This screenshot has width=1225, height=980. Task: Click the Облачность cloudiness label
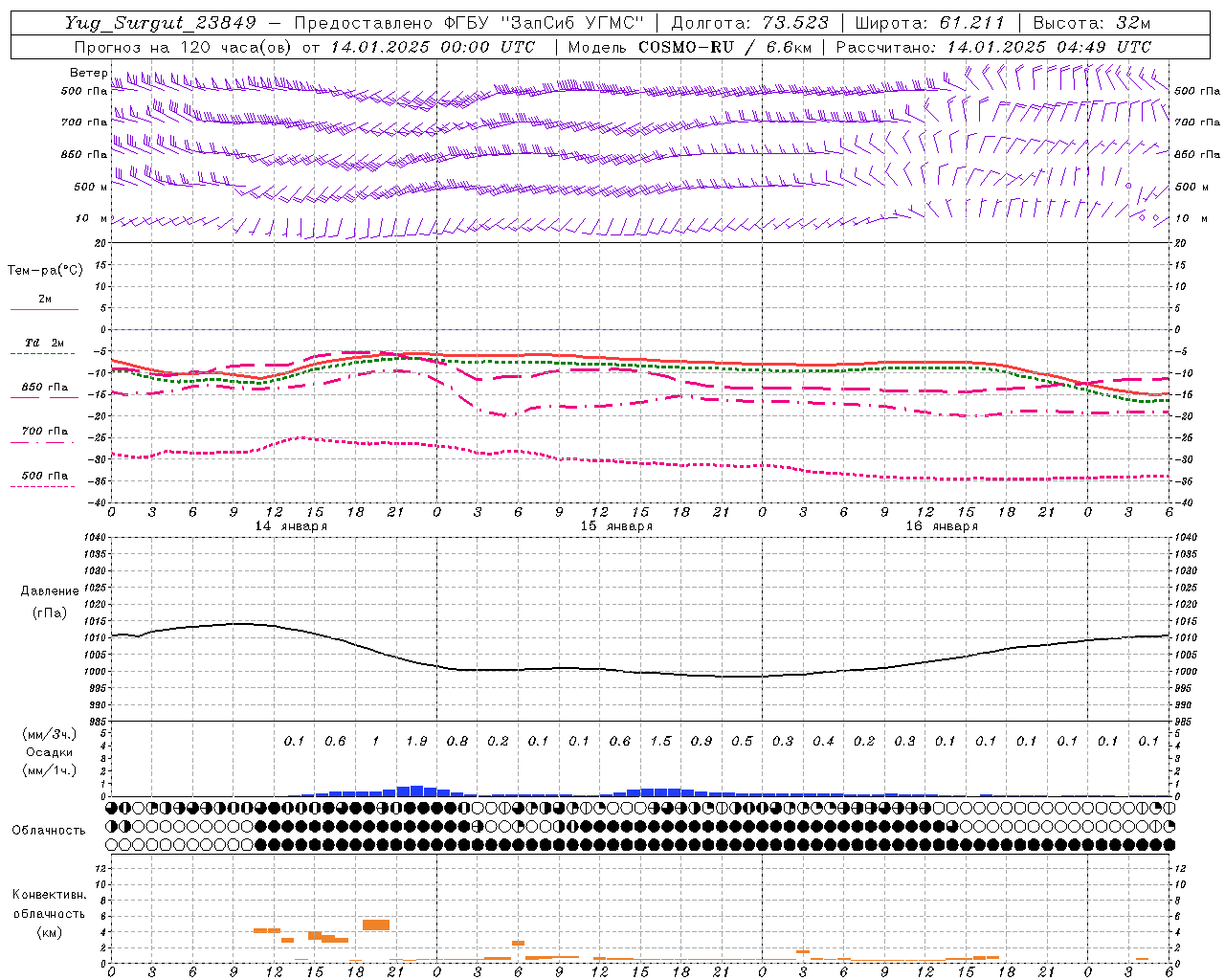(x=49, y=831)
